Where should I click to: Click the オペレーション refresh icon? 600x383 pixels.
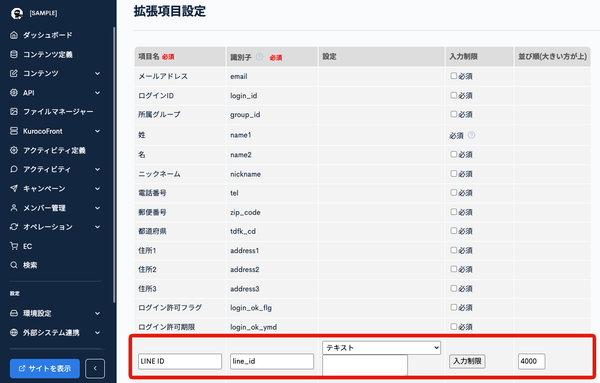[14, 227]
